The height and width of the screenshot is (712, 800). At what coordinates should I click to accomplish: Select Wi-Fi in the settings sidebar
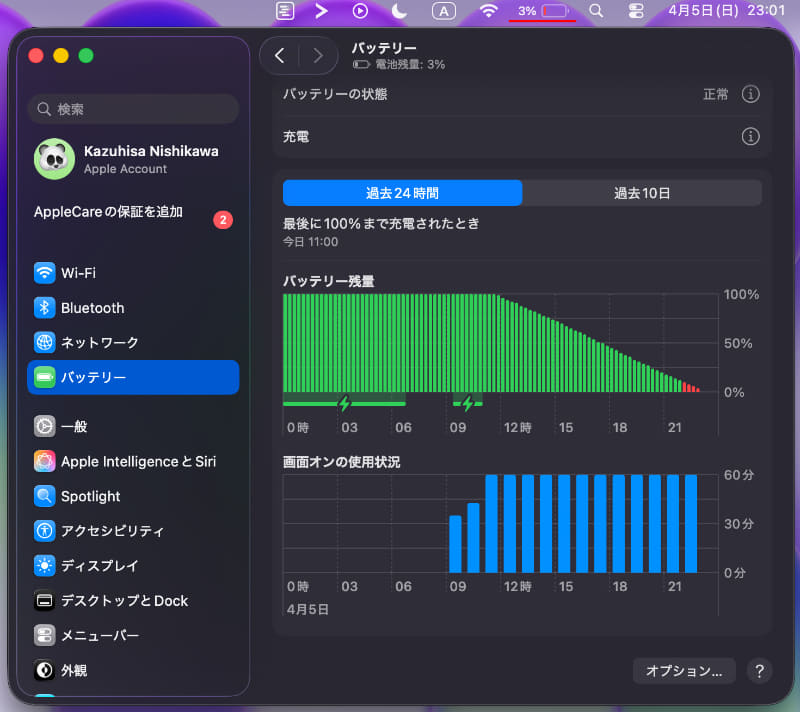pos(90,273)
